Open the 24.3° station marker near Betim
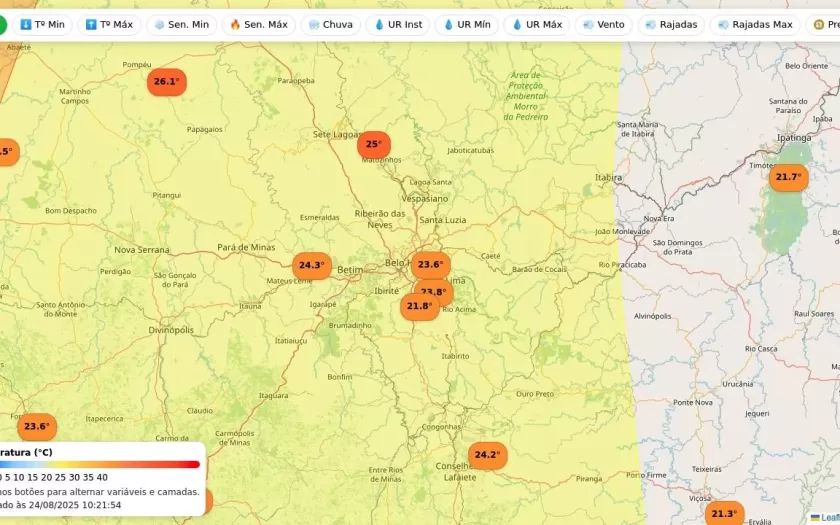The width and height of the screenshot is (840, 525). click(x=311, y=265)
